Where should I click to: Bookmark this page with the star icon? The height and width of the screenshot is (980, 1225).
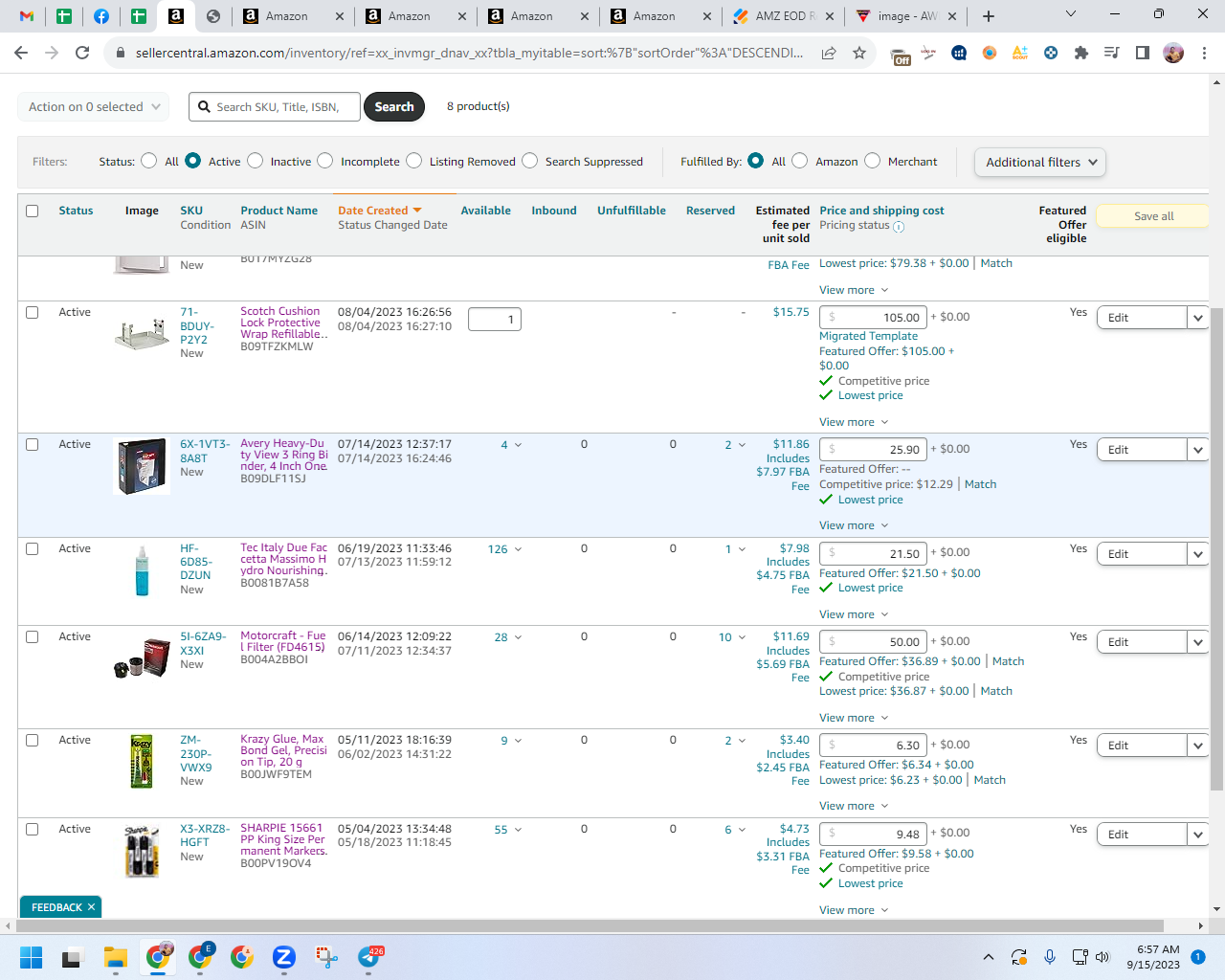(859, 53)
